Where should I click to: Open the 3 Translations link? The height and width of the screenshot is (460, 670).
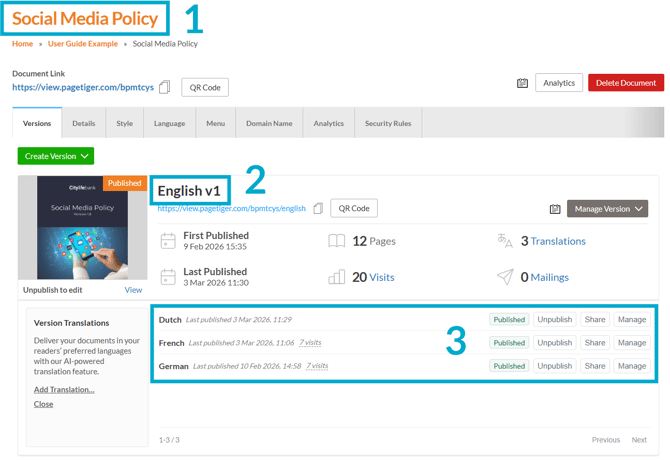[558, 241]
